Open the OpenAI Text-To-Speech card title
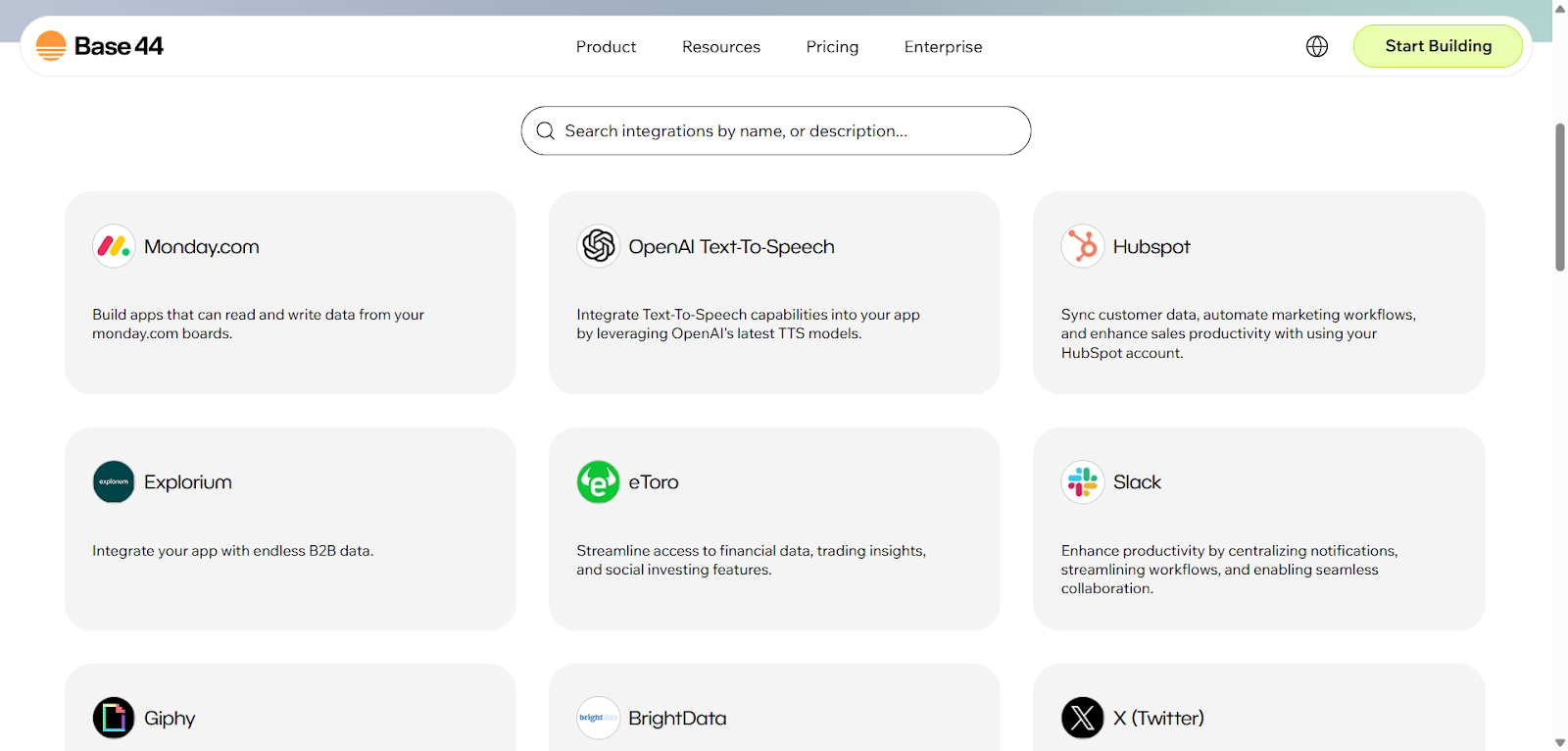Viewport: 1568px width, 751px height. pos(731,247)
